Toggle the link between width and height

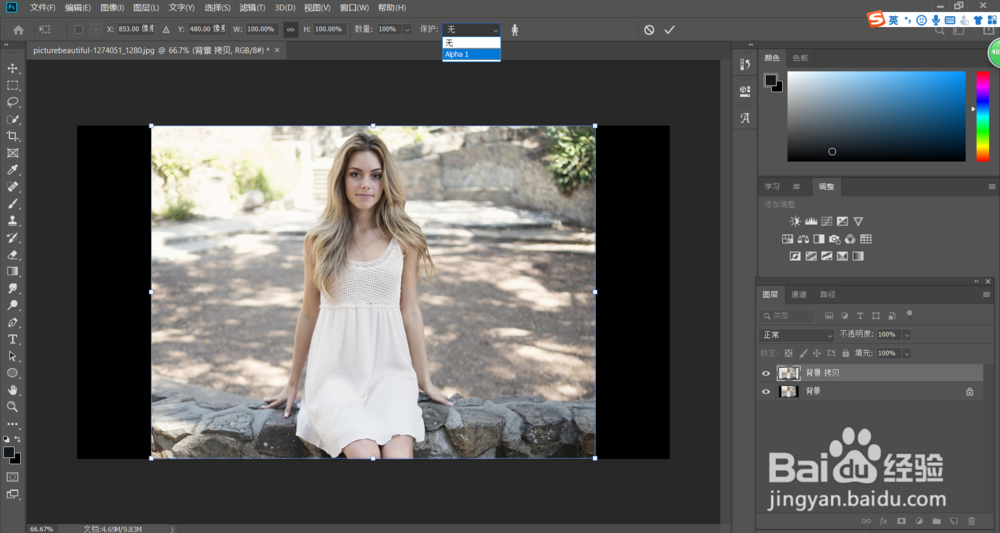[x=291, y=30]
